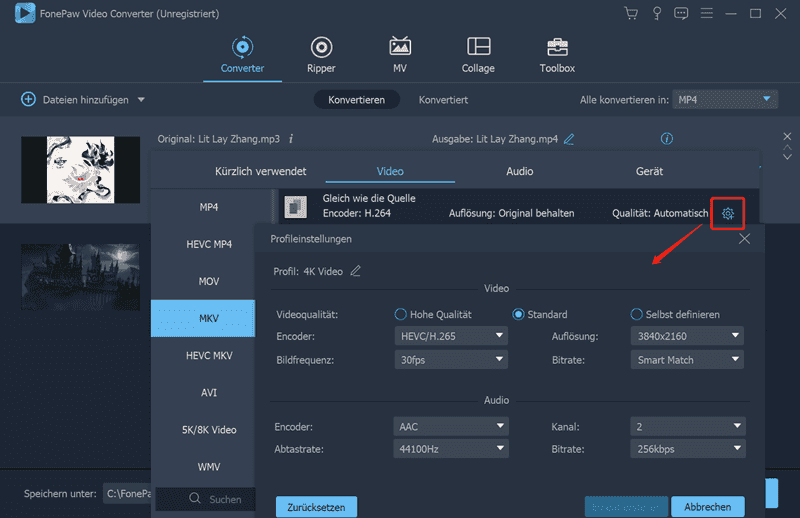This screenshot has width=800, height=518.
Task: Open the feedback chat icon
Action: click(681, 13)
